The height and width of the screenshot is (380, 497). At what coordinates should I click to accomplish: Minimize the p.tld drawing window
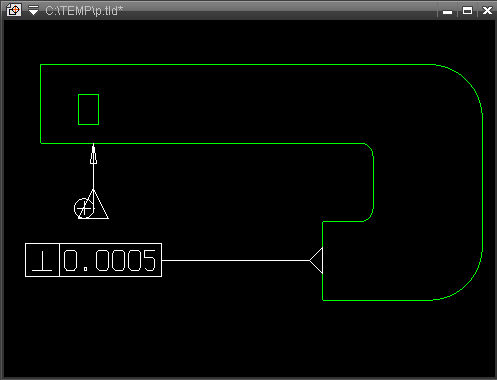click(x=447, y=11)
